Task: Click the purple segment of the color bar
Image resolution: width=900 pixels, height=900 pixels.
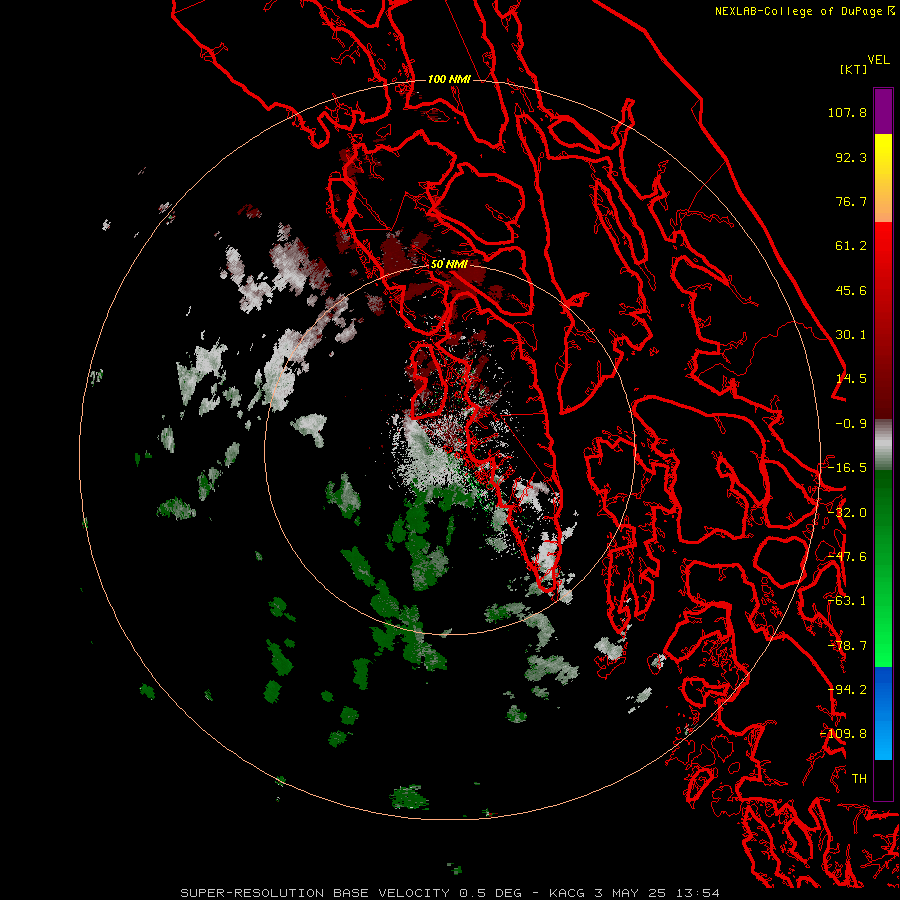Action: coord(883,111)
